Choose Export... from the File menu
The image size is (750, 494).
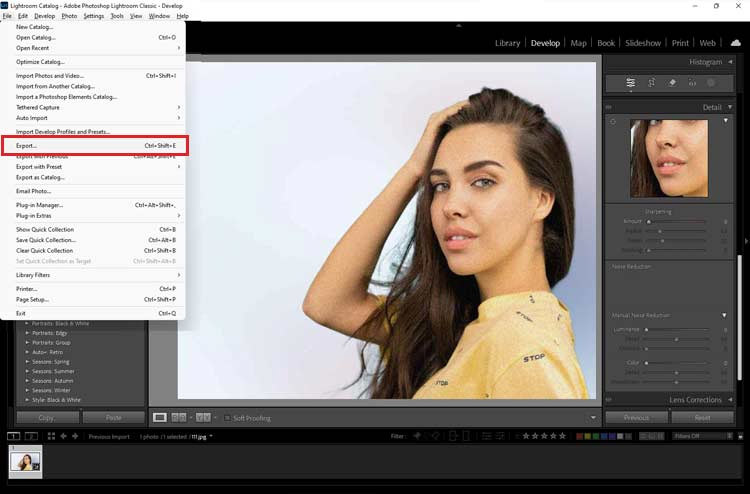tap(95, 145)
